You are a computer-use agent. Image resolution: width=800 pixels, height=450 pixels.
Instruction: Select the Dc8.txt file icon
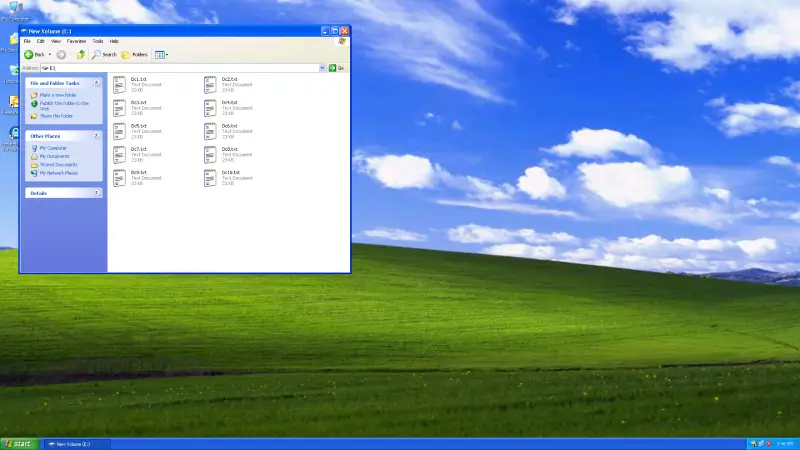click(x=210, y=155)
